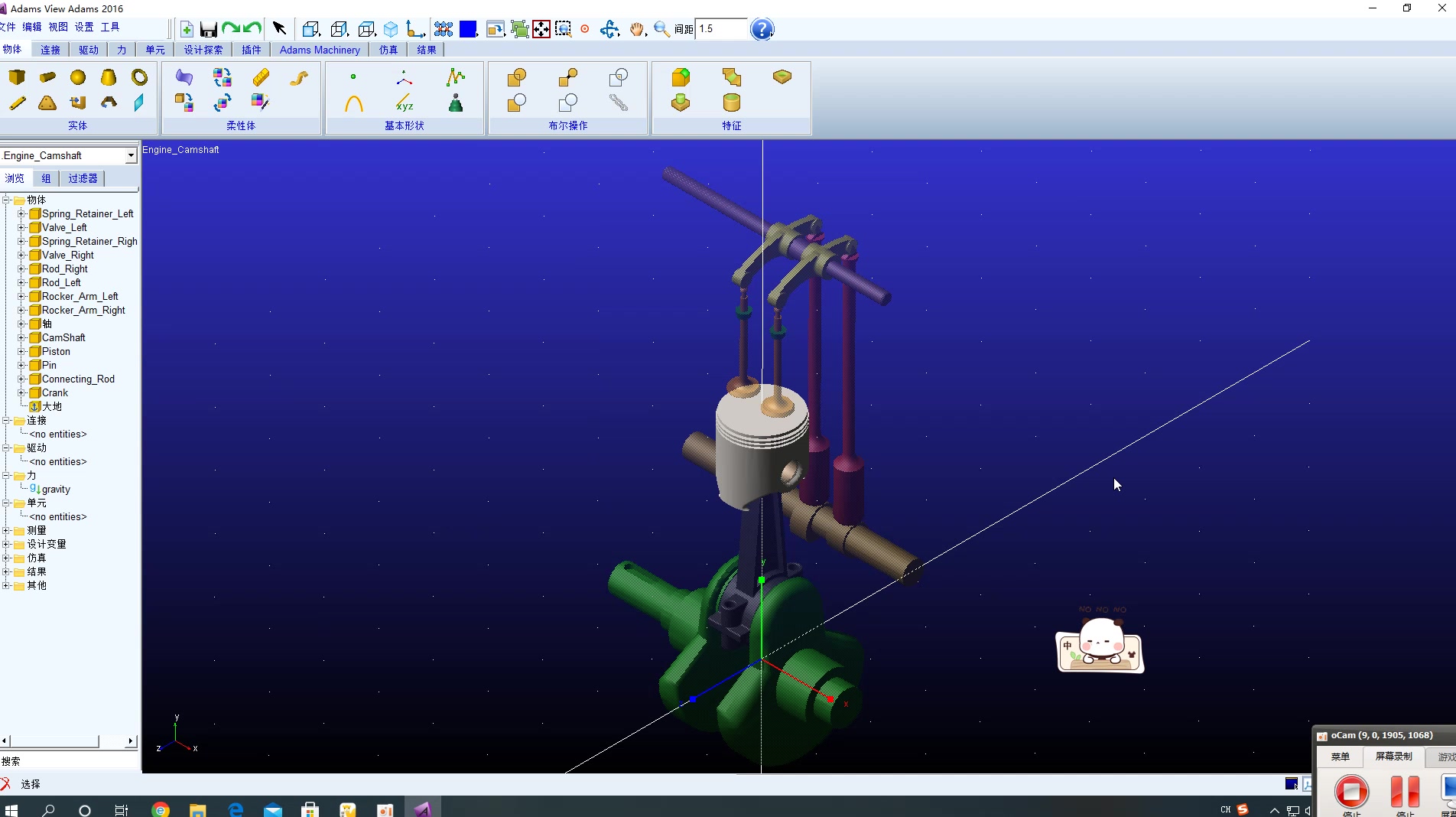
Task: Select the plate solid tool
Action: pyautogui.click(x=47, y=103)
